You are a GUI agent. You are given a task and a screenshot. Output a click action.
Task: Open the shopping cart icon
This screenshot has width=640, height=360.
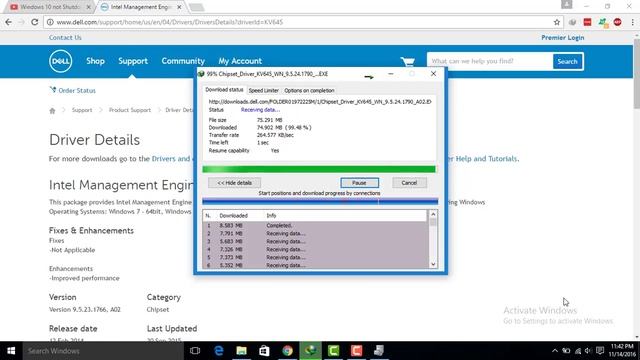tap(407, 62)
